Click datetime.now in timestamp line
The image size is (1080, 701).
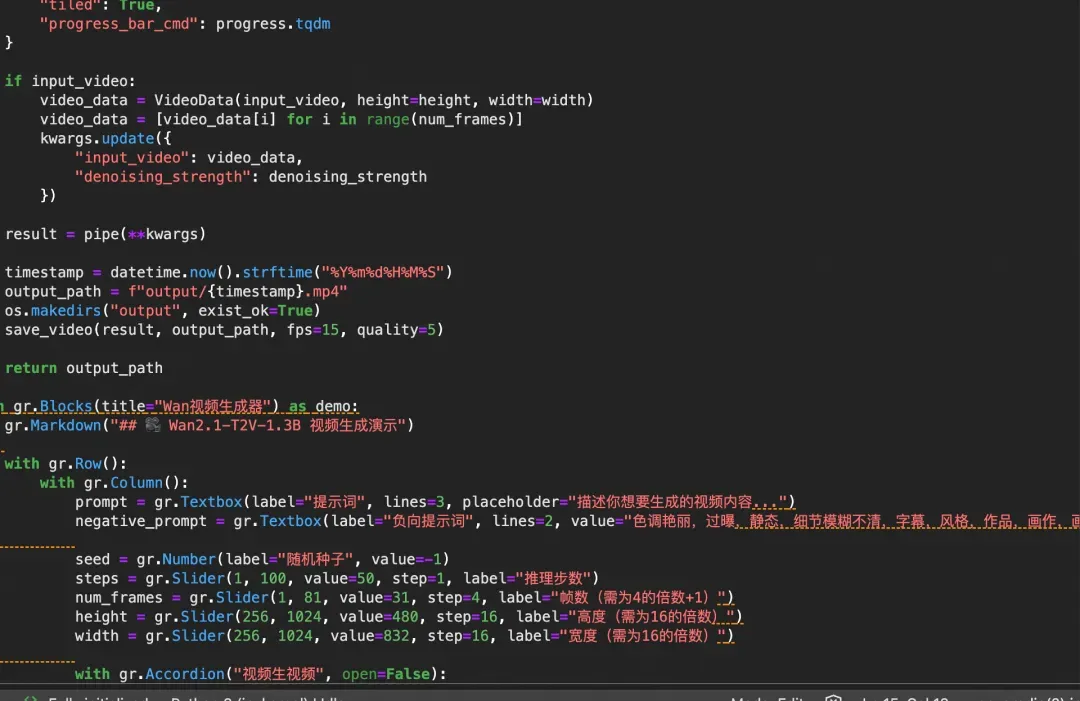[x=163, y=273]
